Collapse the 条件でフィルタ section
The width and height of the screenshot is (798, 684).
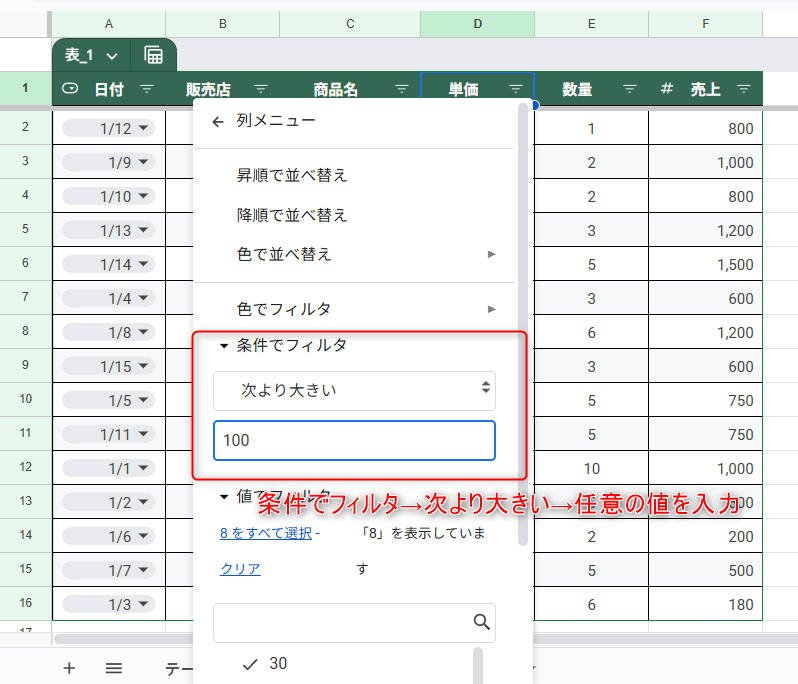pos(224,345)
